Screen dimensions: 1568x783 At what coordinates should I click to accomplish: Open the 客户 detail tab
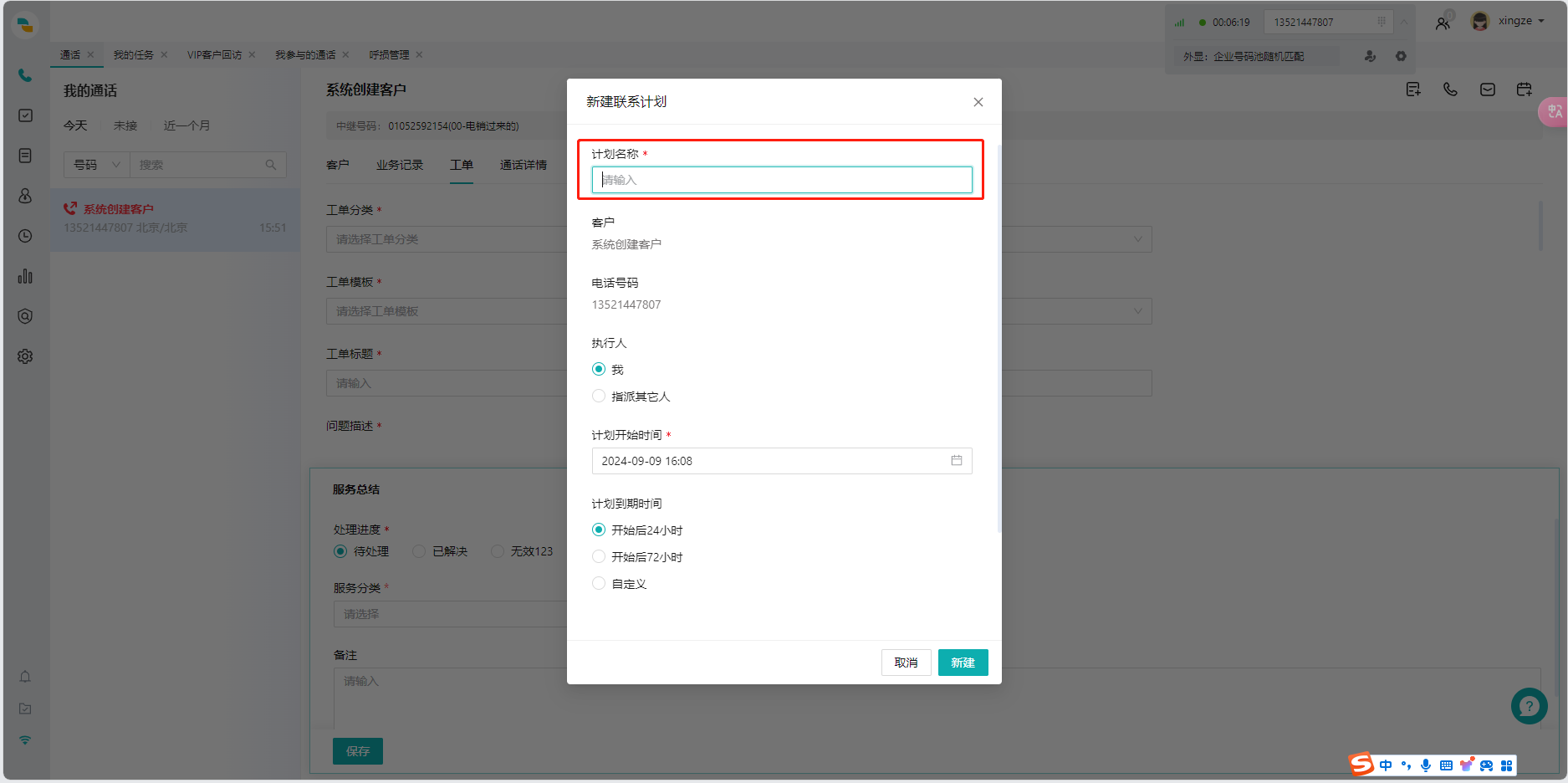coord(338,165)
